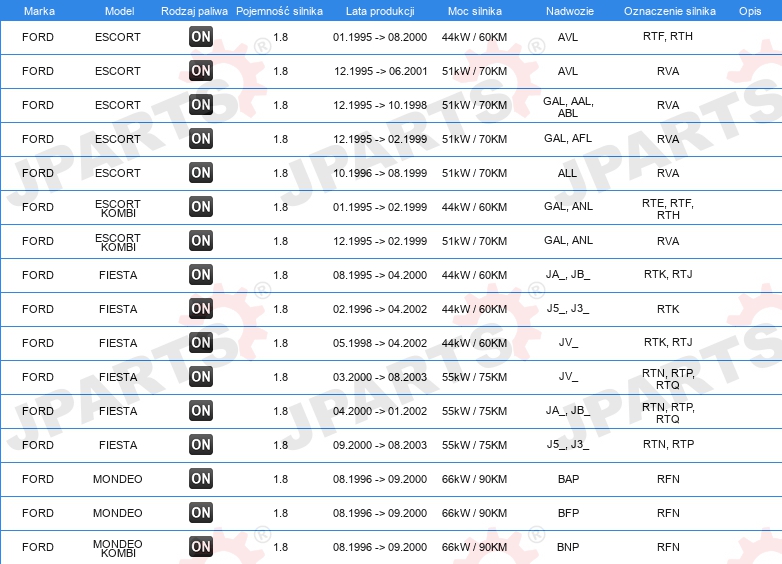This screenshot has width=782, height=564.
Task: Select the ON icon in the MONDEO KOMBI row
Action: pos(201,547)
